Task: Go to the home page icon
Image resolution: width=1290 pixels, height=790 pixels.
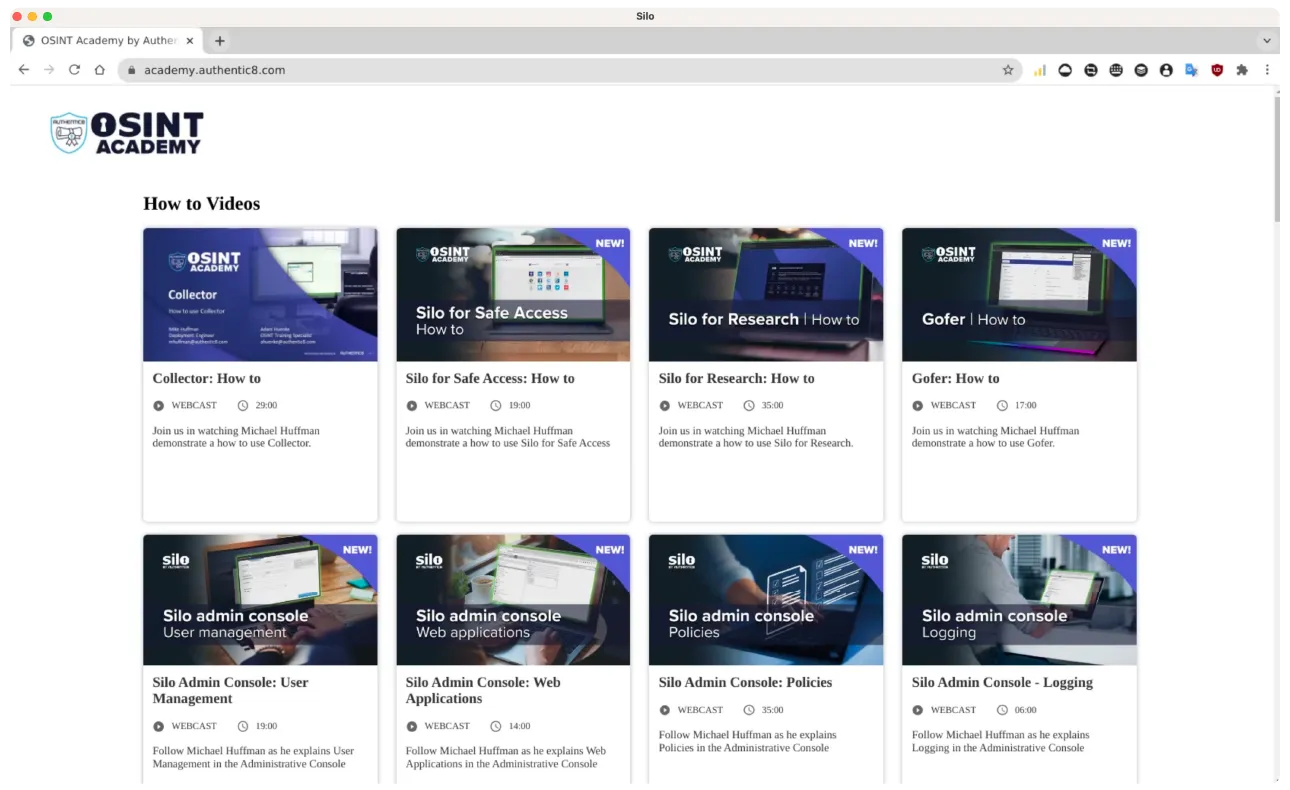Action: click(x=99, y=70)
